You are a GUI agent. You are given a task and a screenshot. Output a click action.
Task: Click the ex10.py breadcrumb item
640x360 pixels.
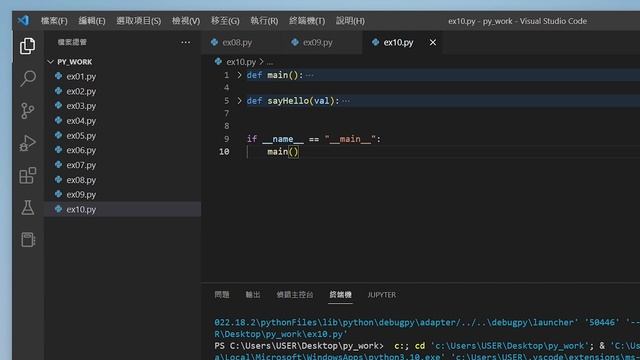(241, 62)
